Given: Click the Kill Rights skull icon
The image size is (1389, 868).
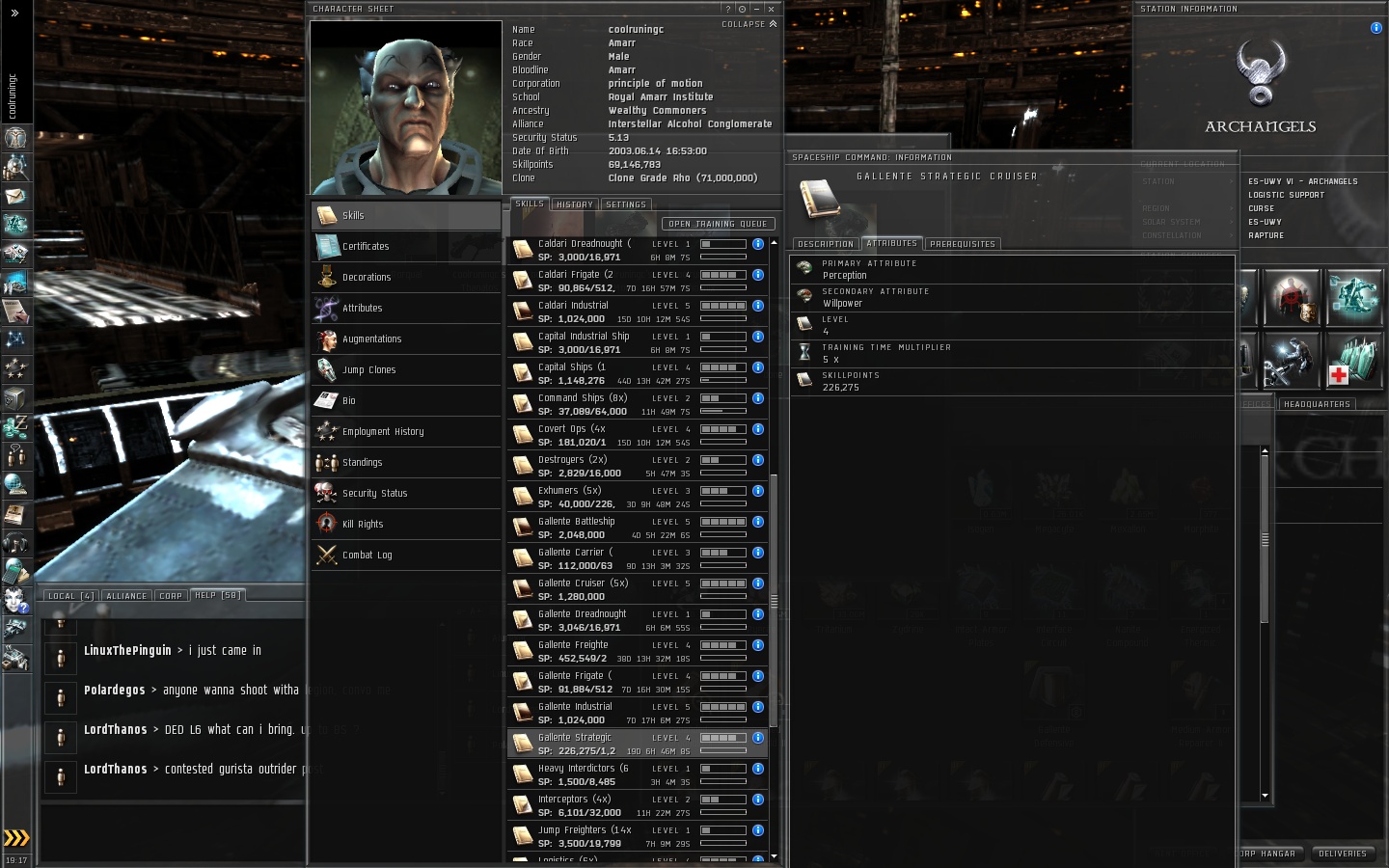Looking at the screenshot, I should pyautogui.click(x=327, y=524).
